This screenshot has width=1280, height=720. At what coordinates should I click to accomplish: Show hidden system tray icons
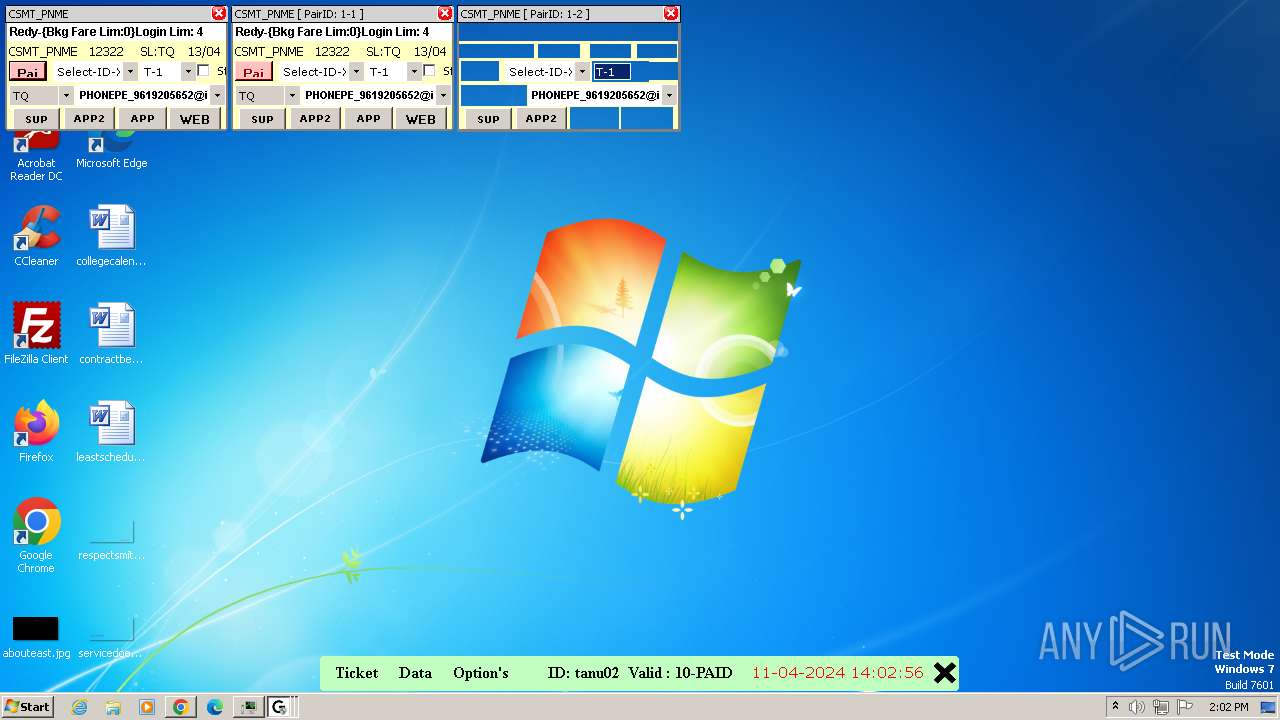click(x=1115, y=706)
